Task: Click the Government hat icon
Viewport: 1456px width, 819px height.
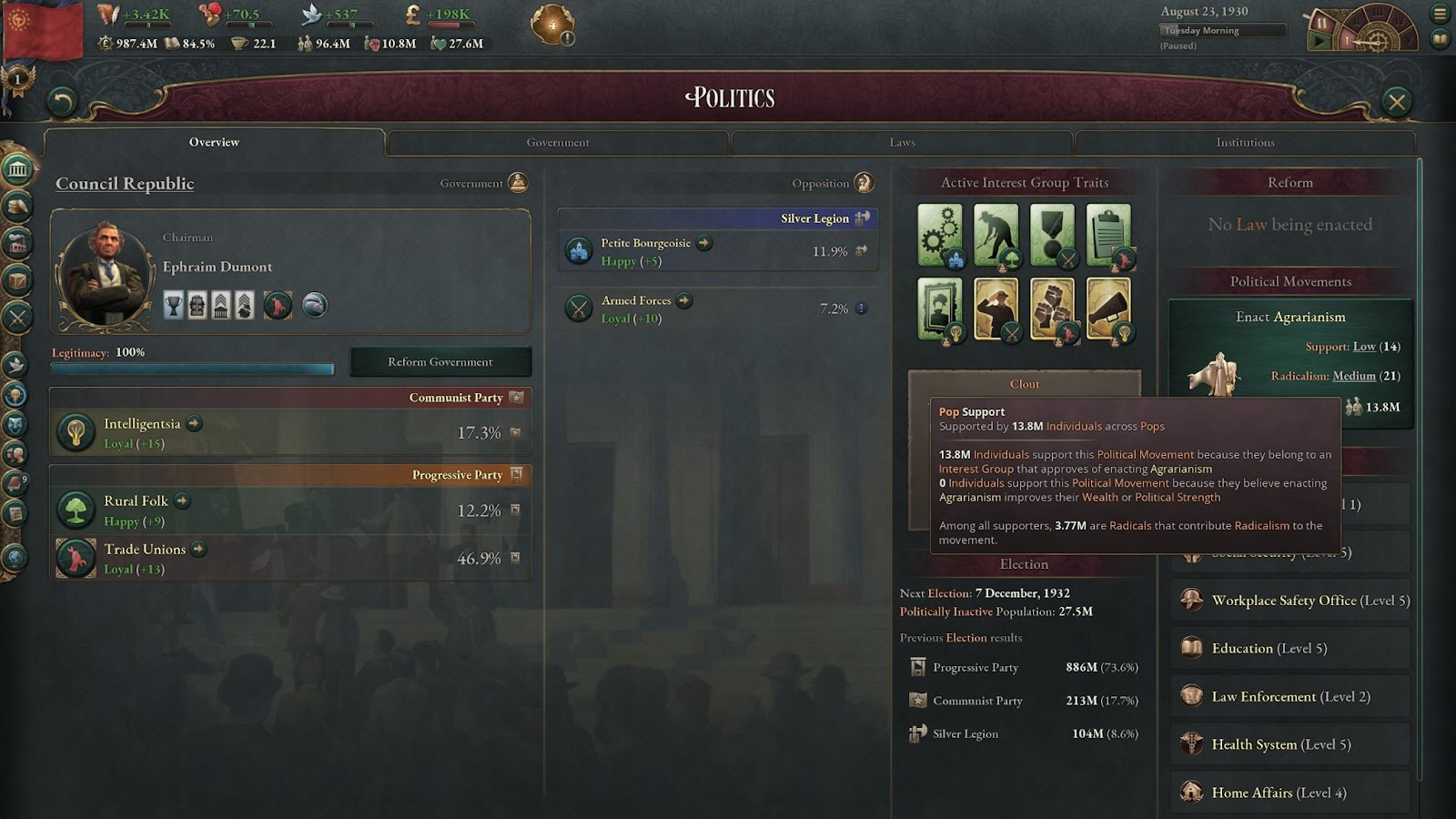Action: (x=518, y=183)
